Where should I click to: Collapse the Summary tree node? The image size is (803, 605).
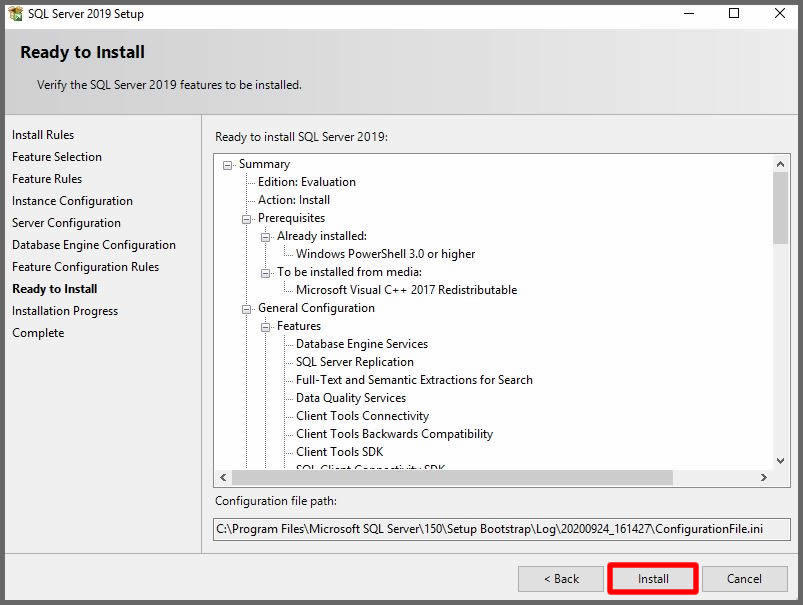[228, 164]
